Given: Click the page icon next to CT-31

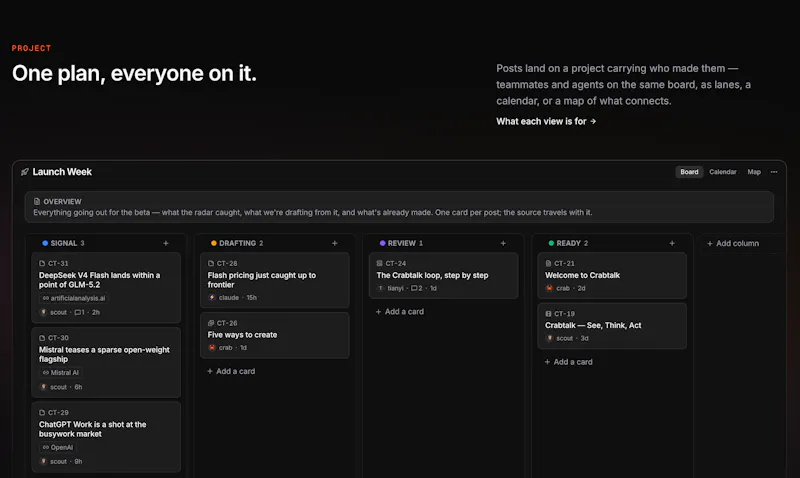Looking at the screenshot, I should [42, 263].
